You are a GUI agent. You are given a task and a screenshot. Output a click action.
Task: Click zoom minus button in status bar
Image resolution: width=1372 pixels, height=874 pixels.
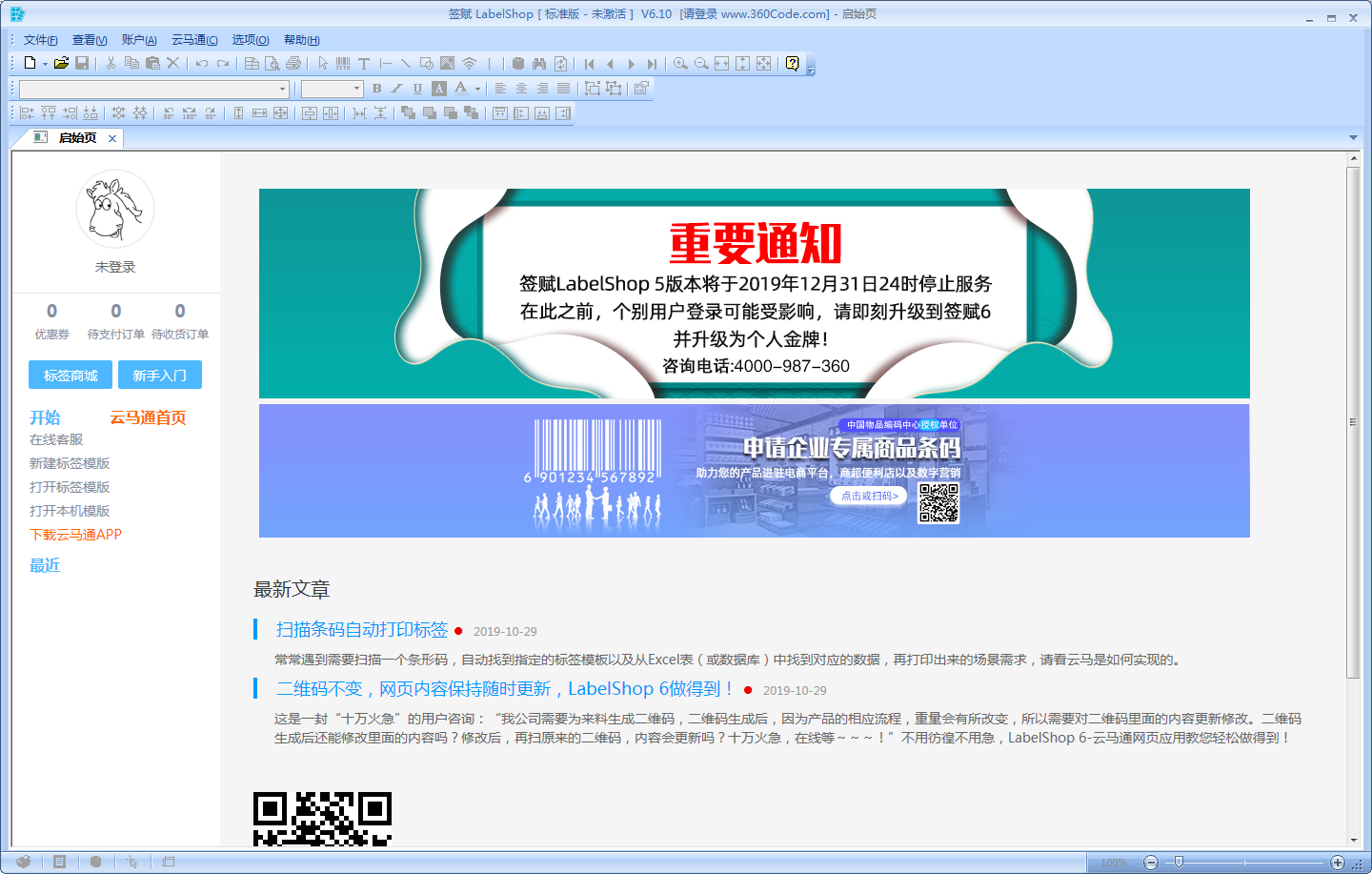(1151, 863)
